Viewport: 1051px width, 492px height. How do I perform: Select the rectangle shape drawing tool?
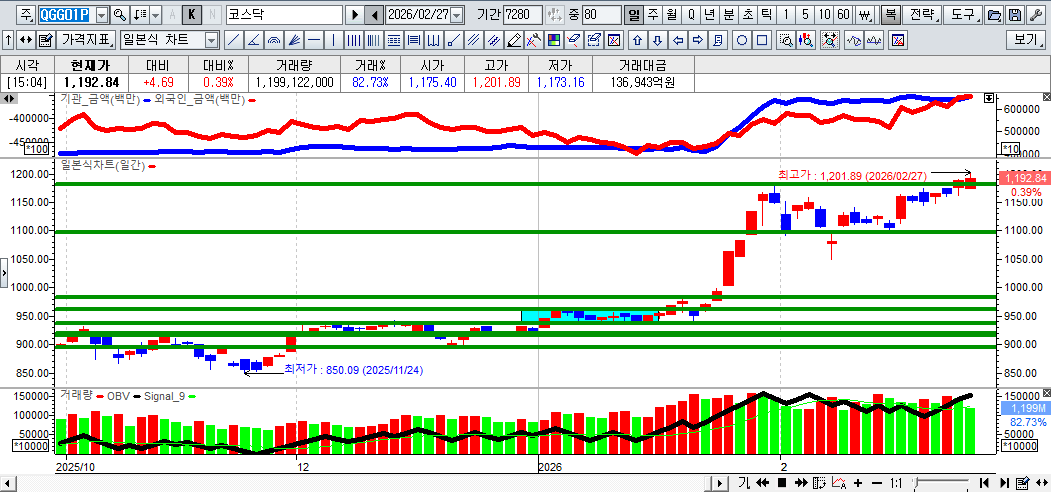(762, 40)
